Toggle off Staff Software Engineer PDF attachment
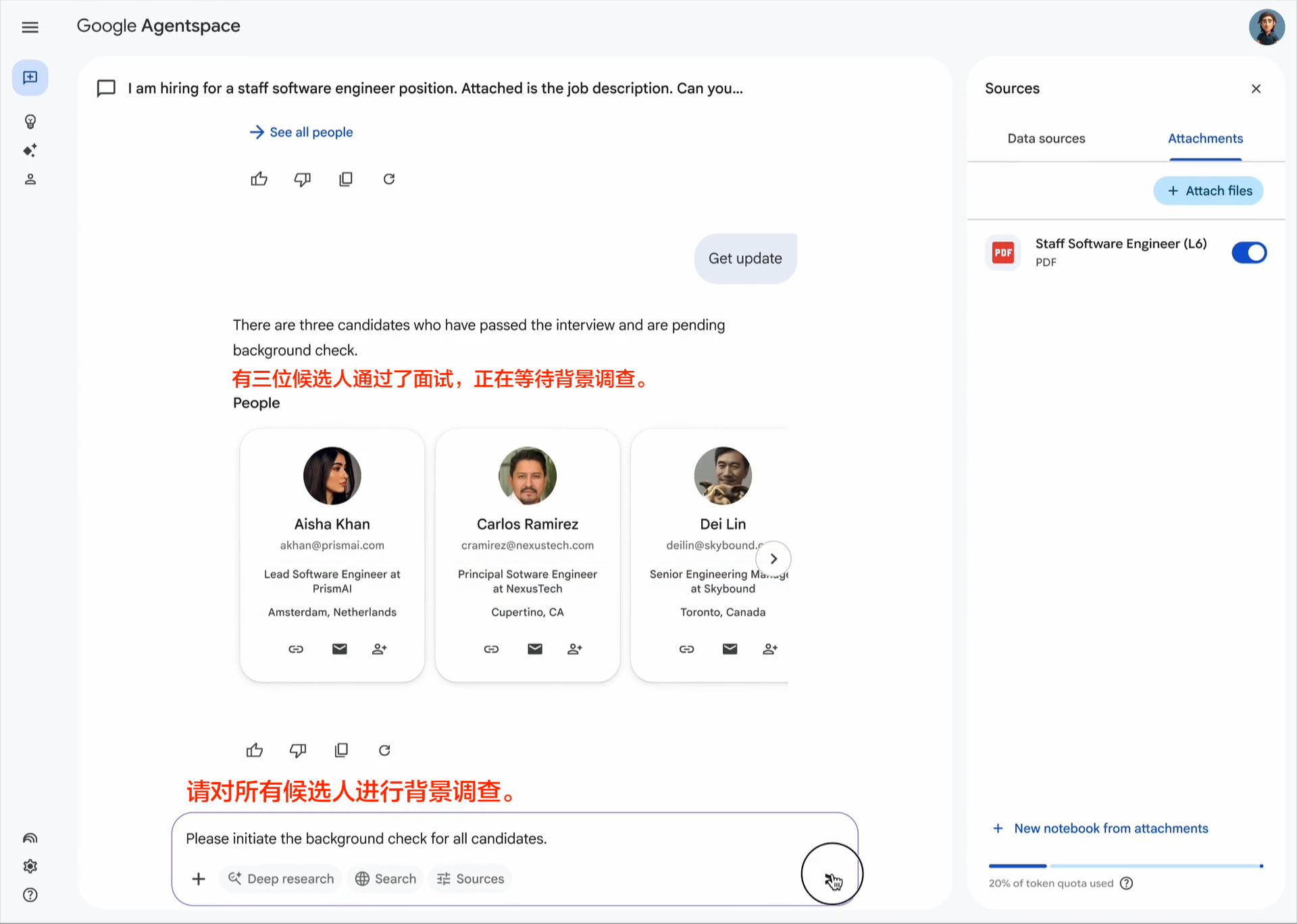1297x924 pixels. pyautogui.click(x=1248, y=253)
